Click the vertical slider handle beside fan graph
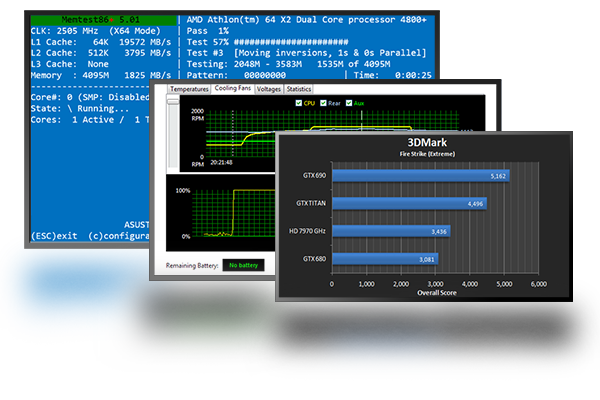The image size is (600, 400). tap(173, 101)
